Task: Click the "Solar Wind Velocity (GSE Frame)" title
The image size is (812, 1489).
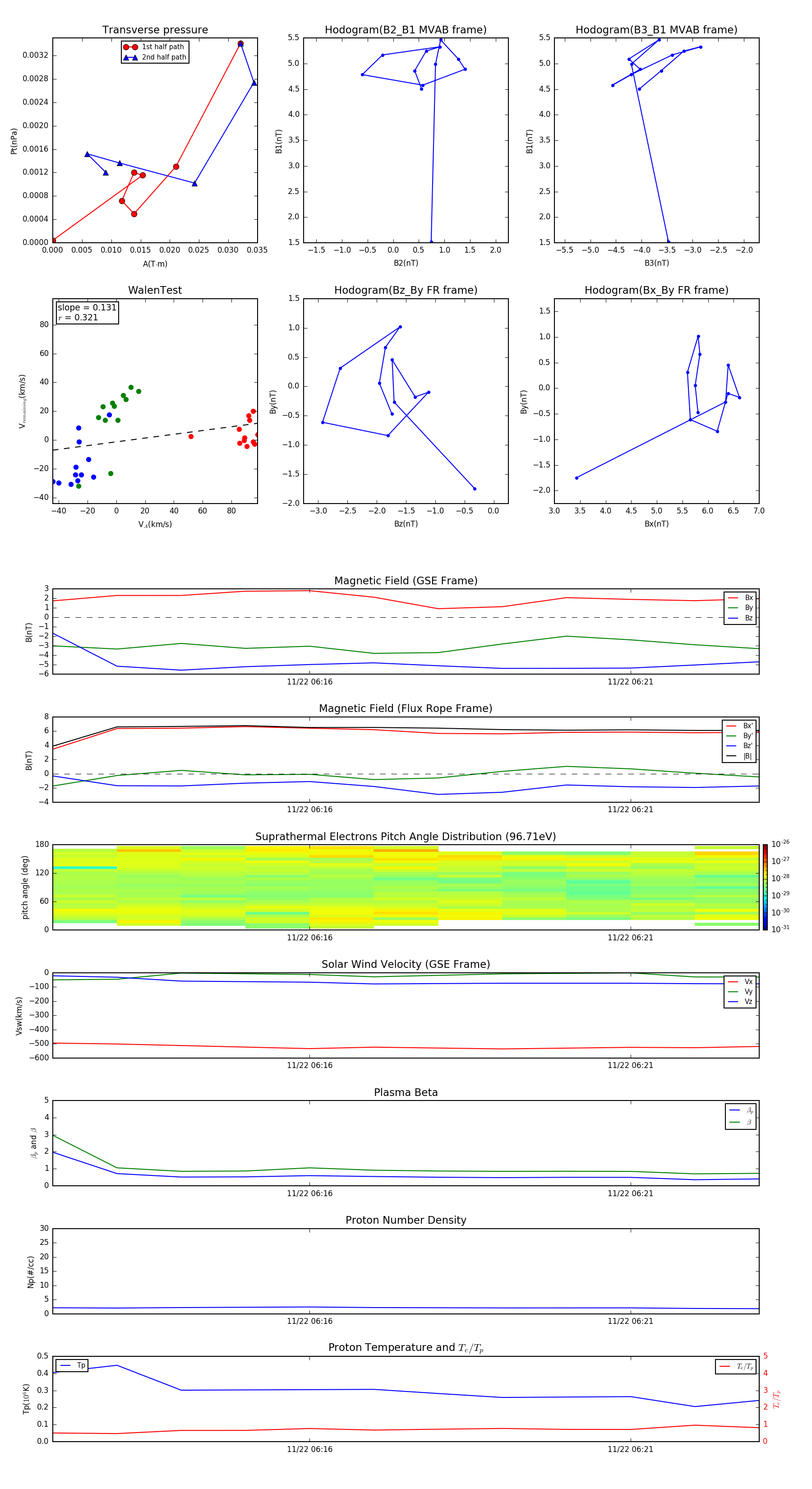Action: (406, 965)
